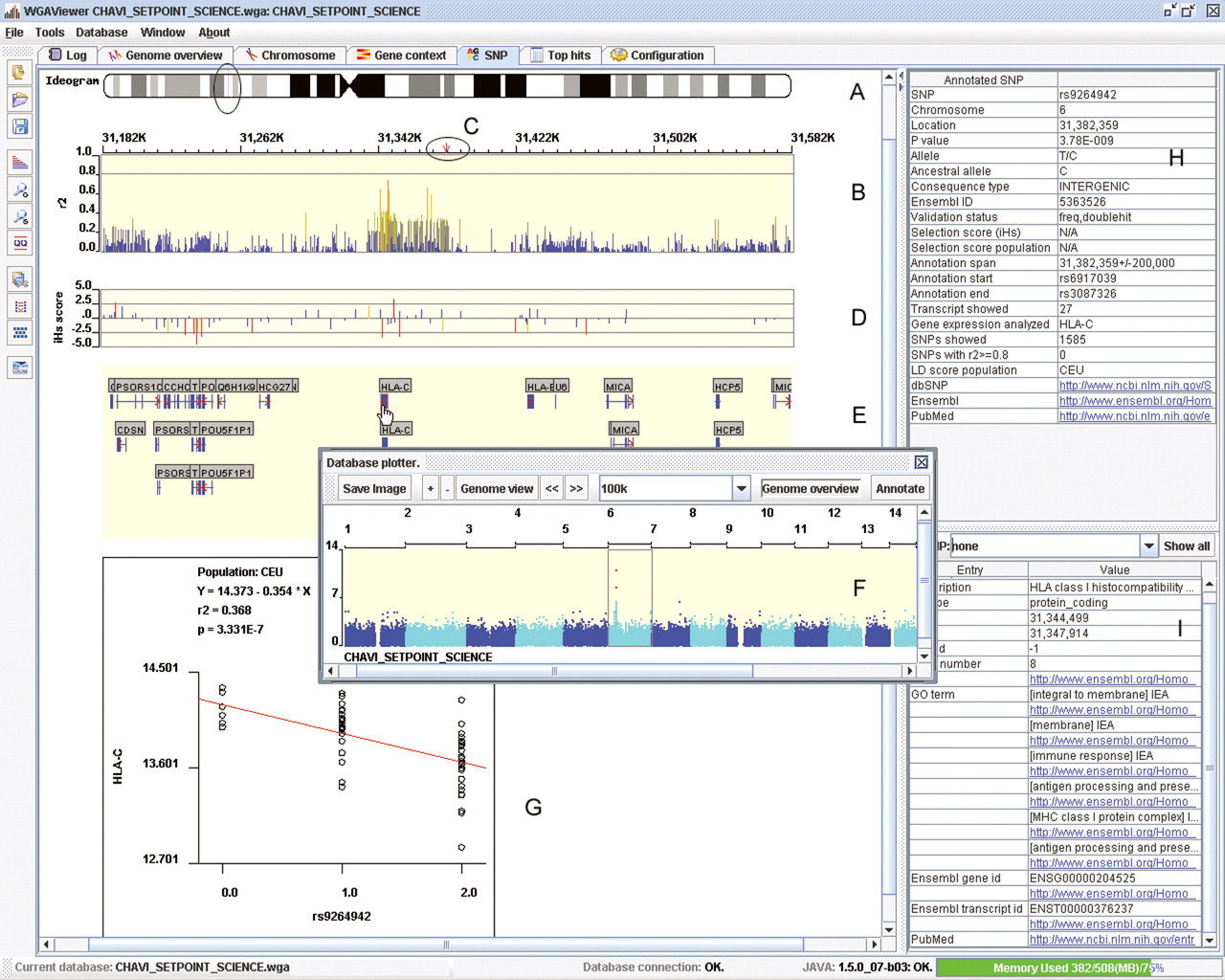Click the top hits ranking bars icon
Image resolution: width=1225 pixels, height=980 pixels.
[20, 163]
